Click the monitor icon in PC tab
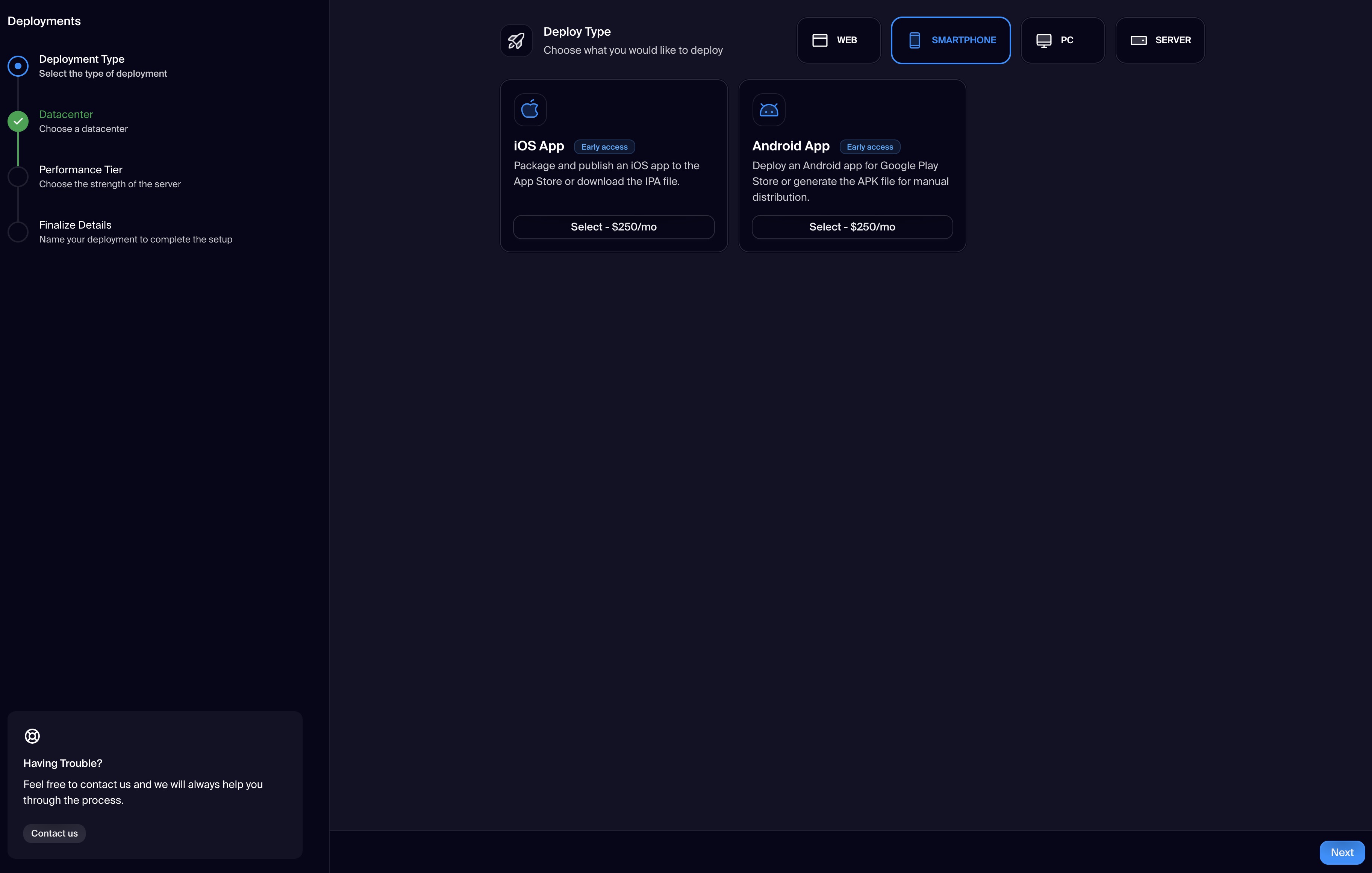Viewport: 1372px width, 873px height. pos(1043,41)
